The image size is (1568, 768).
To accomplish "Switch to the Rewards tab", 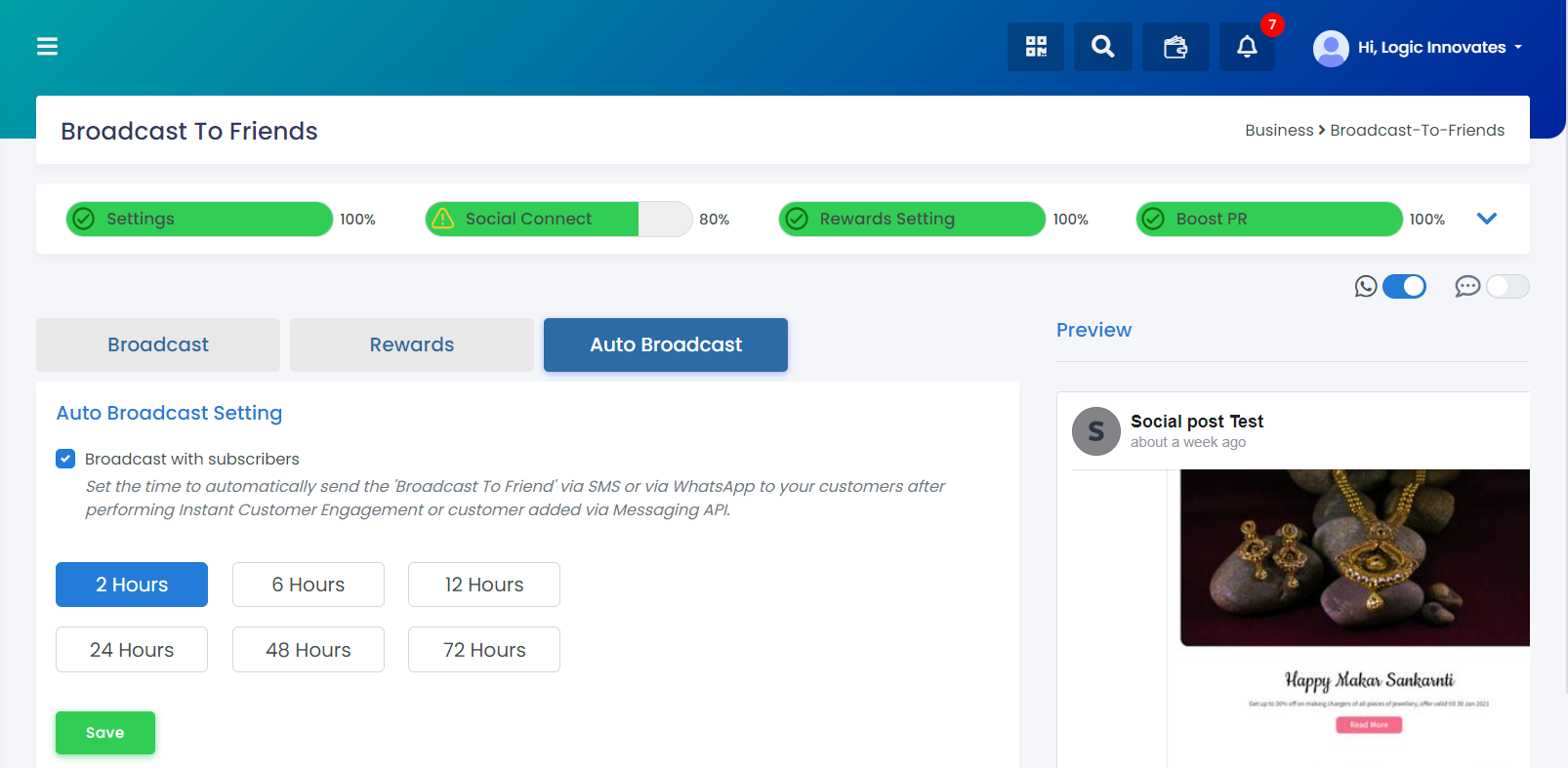I will 412,344.
